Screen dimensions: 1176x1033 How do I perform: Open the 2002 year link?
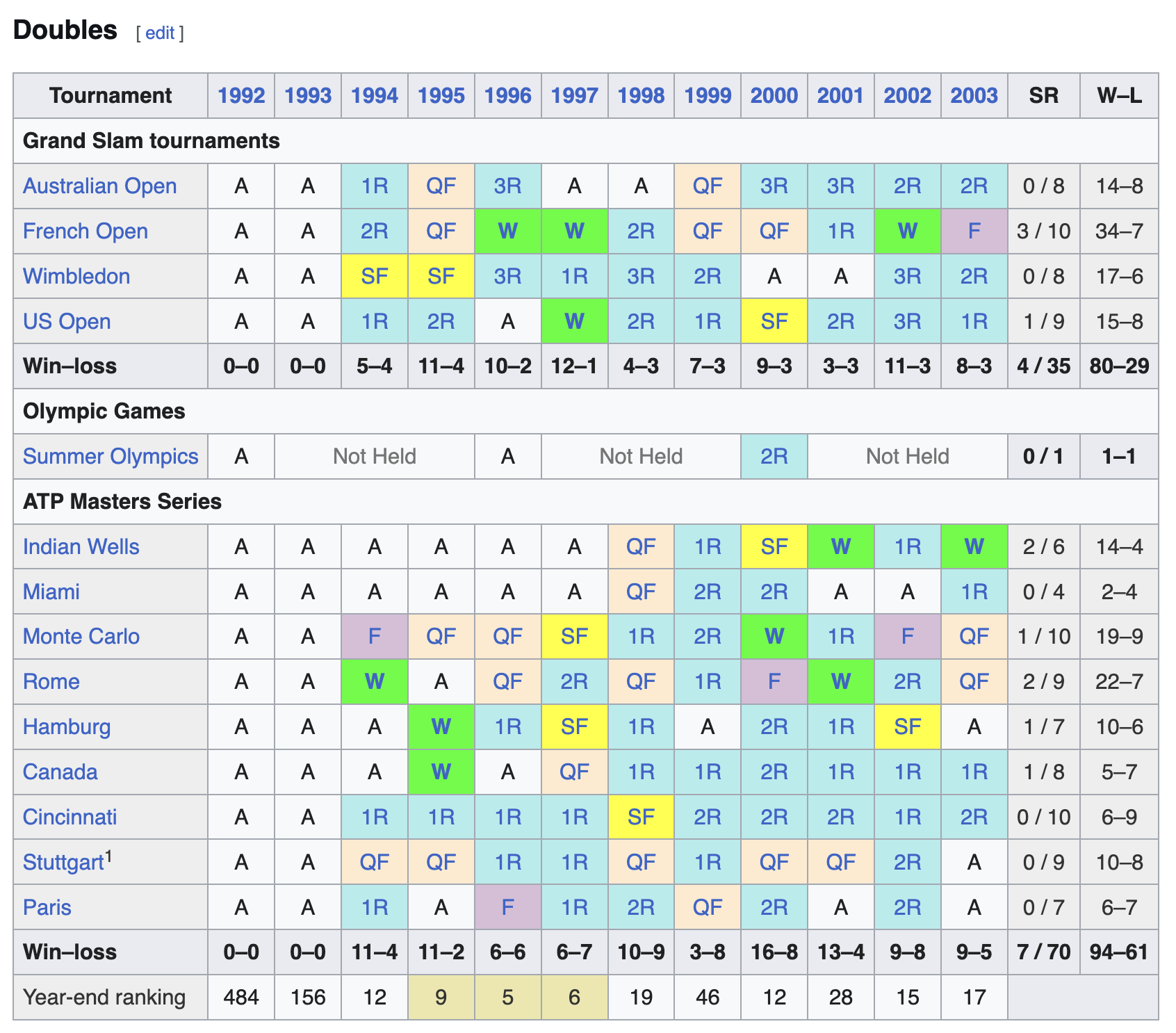pyautogui.click(x=908, y=95)
